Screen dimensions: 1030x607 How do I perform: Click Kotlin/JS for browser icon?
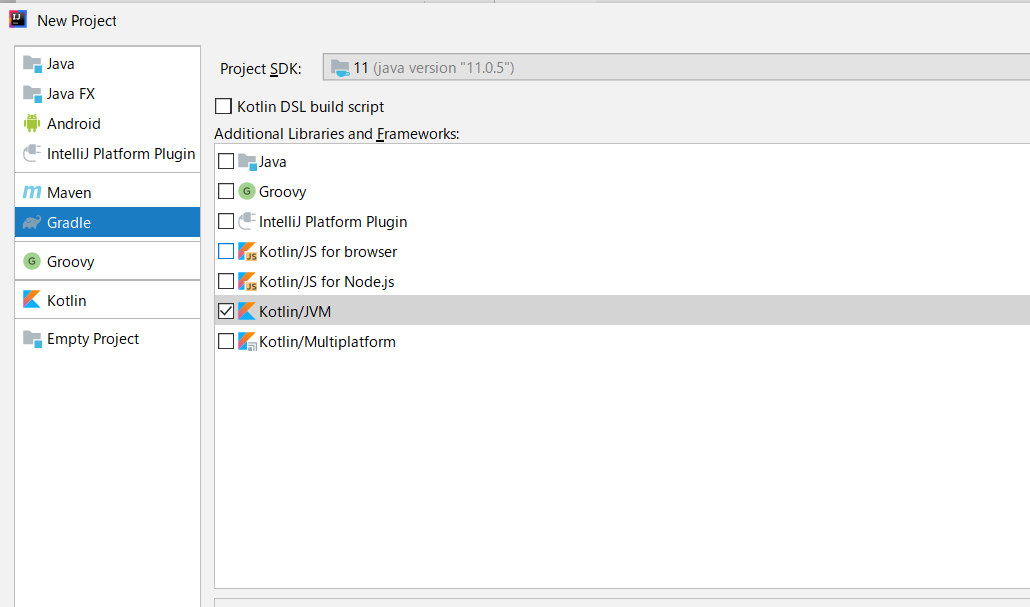[247, 252]
